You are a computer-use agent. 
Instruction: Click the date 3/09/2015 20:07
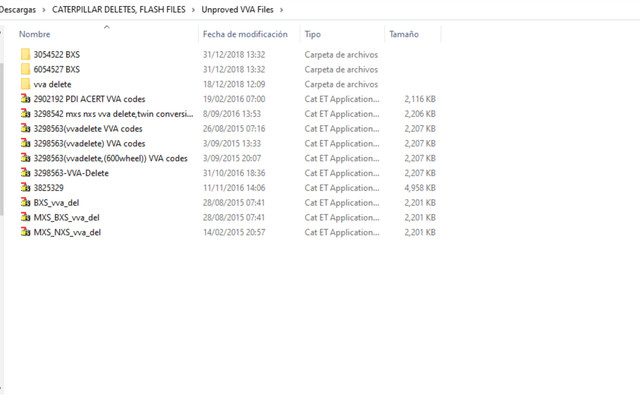(x=232, y=158)
